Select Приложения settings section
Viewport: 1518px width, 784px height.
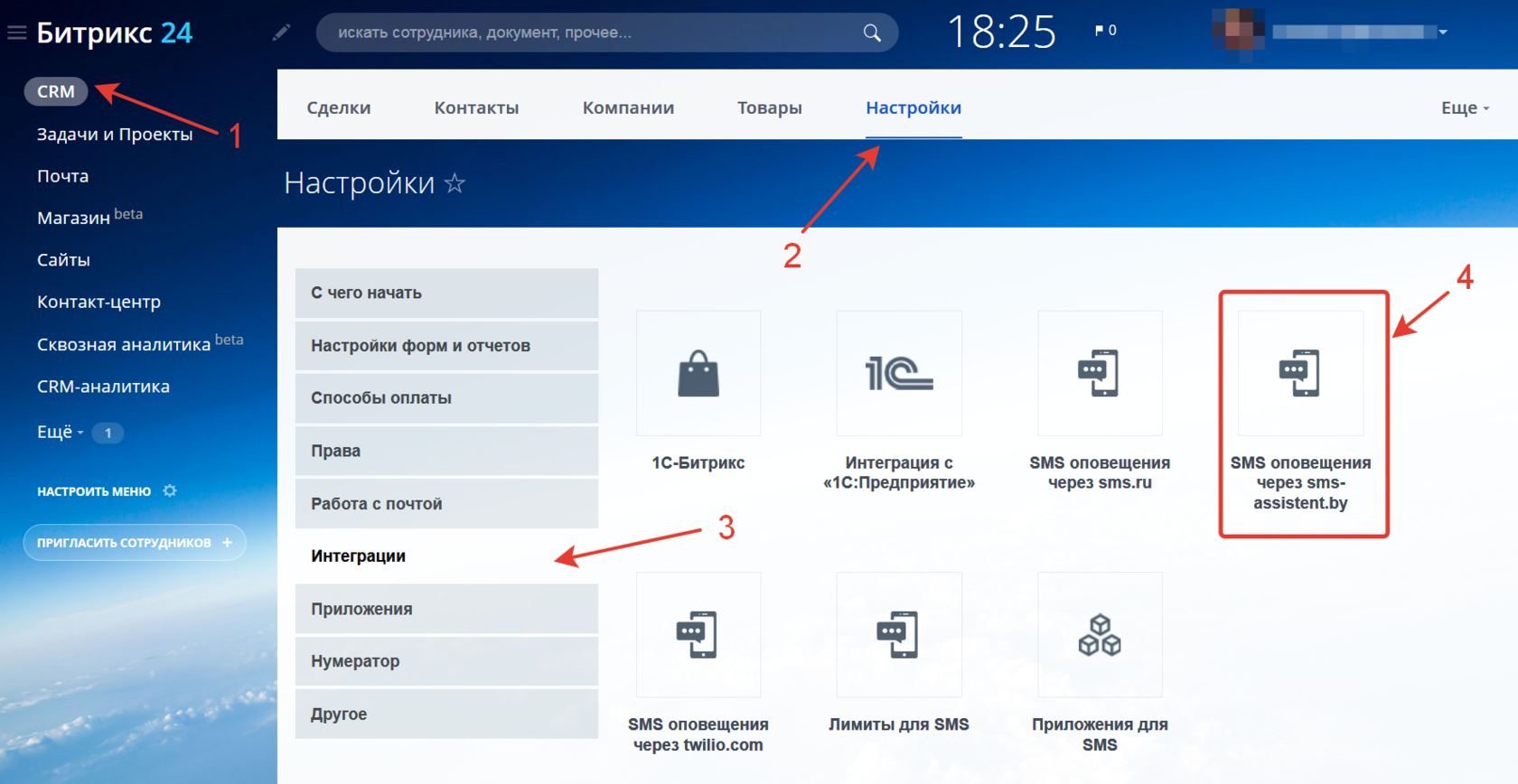tap(446, 609)
